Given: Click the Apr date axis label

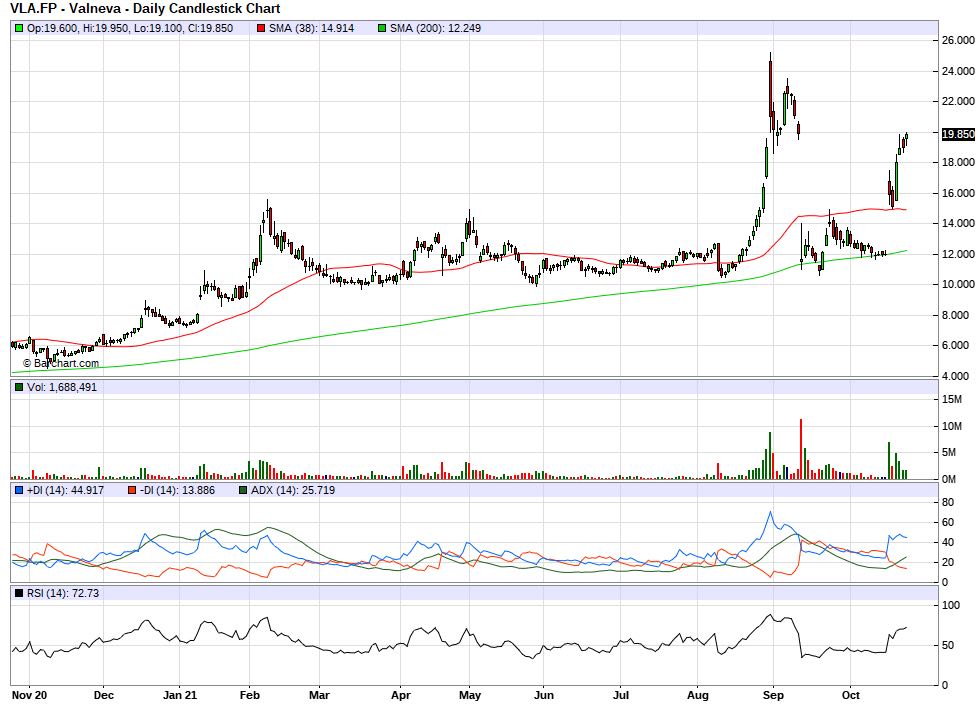Looking at the screenshot, I should click(401, 695).
